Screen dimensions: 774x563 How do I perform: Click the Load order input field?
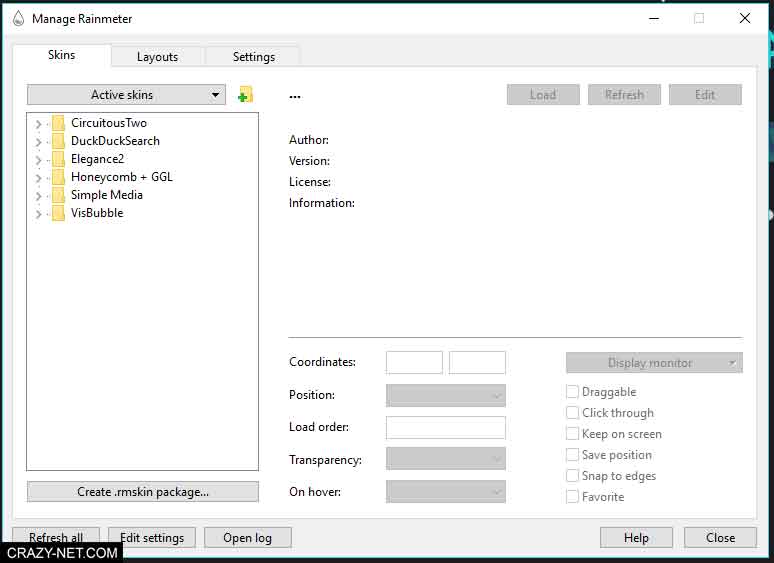pos(446,427)
